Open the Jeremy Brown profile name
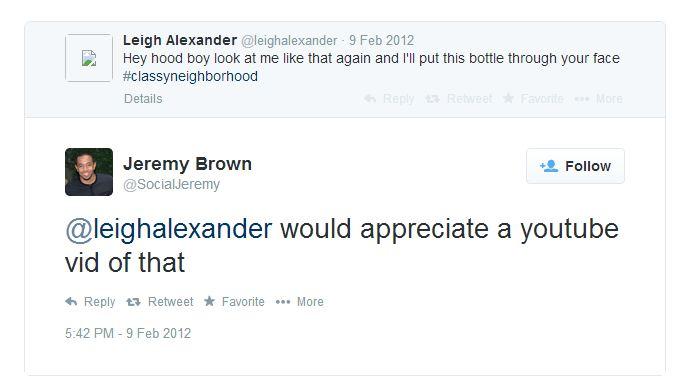 click(x=187, y=164)
